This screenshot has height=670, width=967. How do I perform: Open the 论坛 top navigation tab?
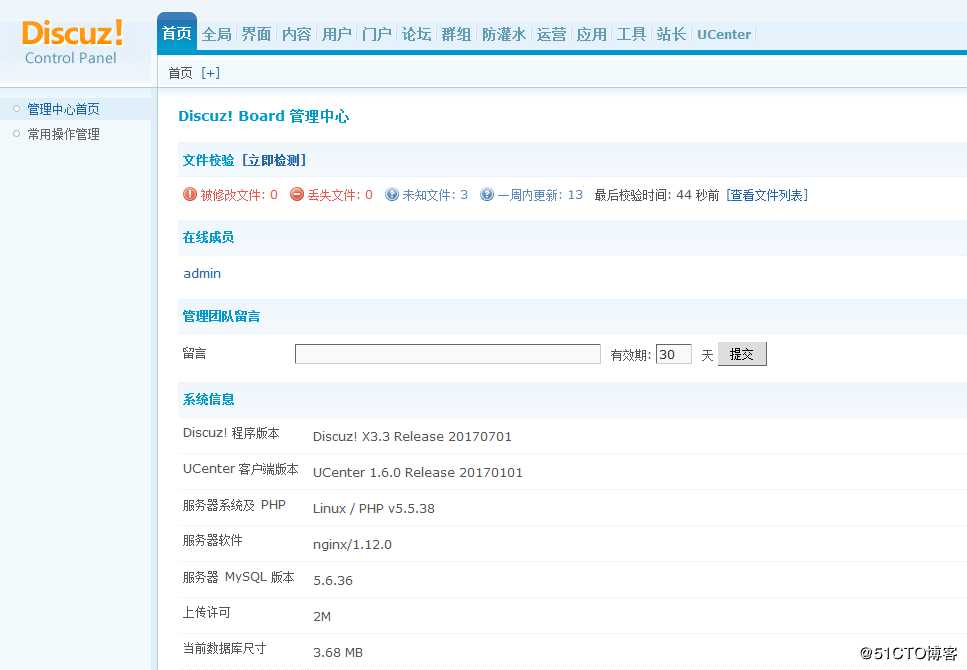(x=416, y=34)
